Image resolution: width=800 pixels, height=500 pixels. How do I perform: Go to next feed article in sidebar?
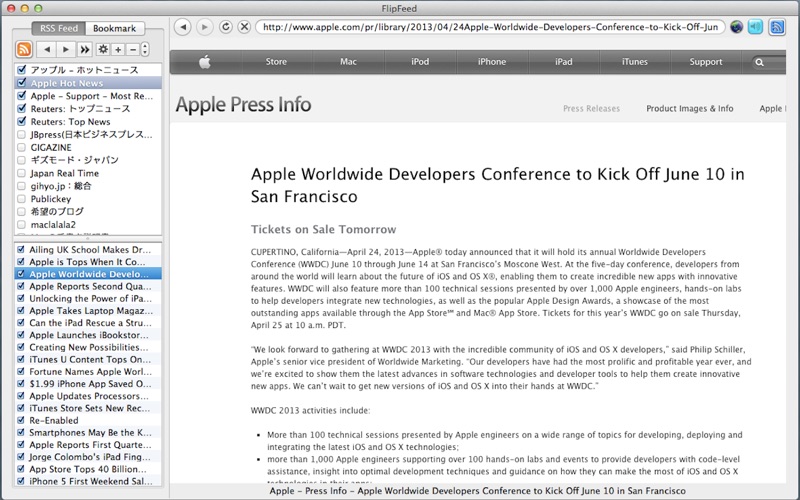click(66, 49)
